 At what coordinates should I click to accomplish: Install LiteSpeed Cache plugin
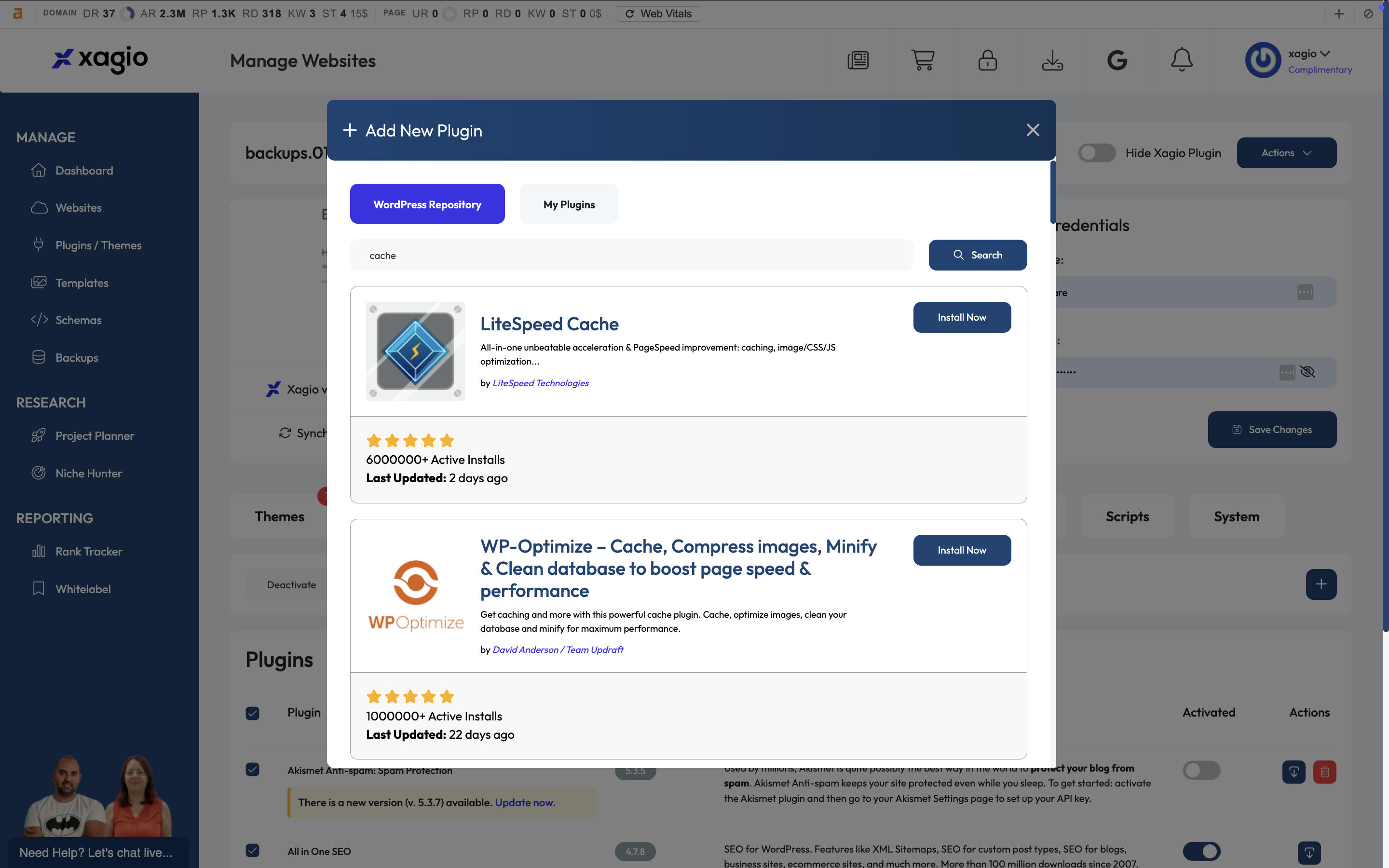point(962,317)
